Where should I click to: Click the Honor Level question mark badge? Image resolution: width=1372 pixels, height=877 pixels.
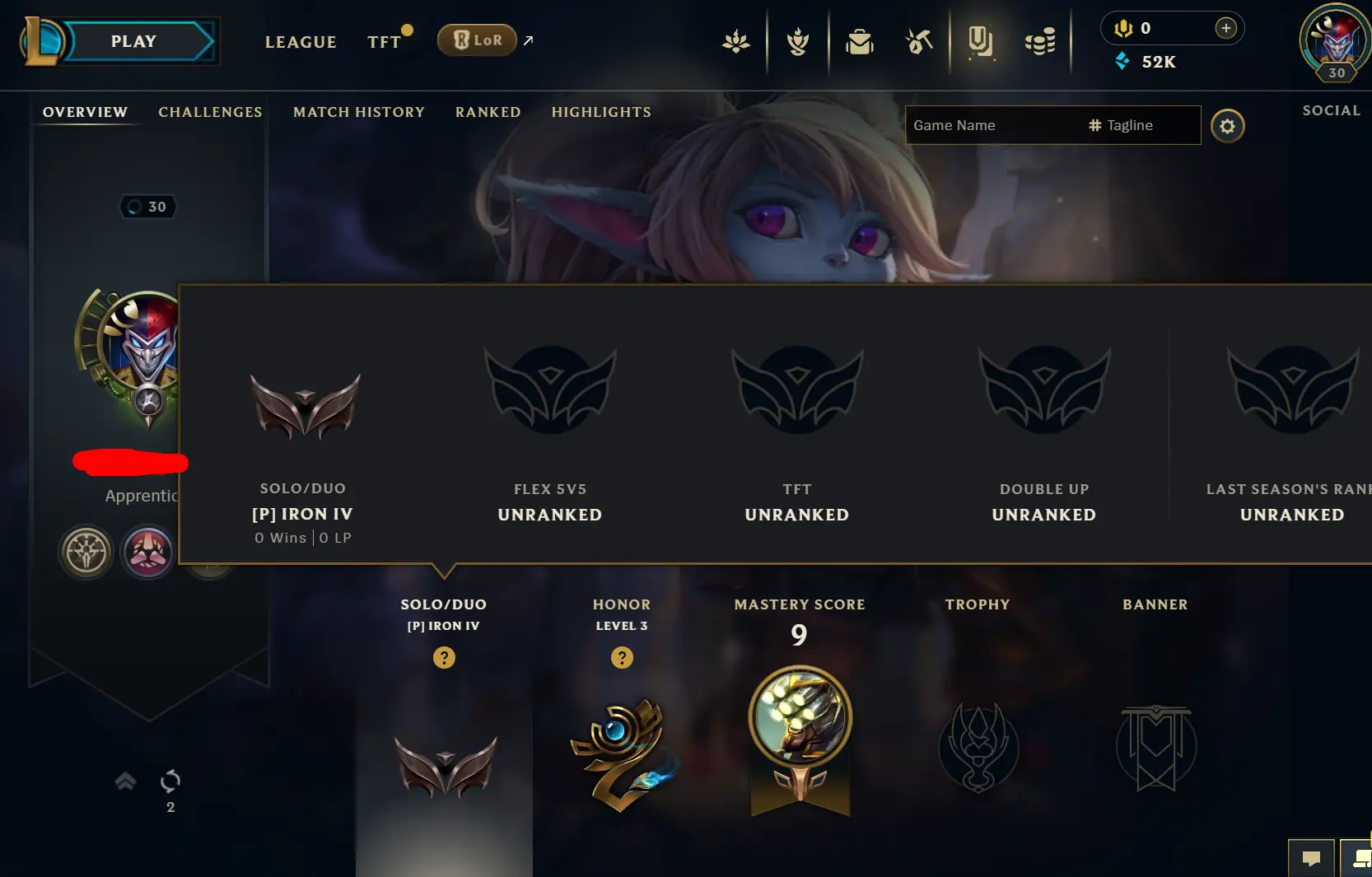[622, 657]
